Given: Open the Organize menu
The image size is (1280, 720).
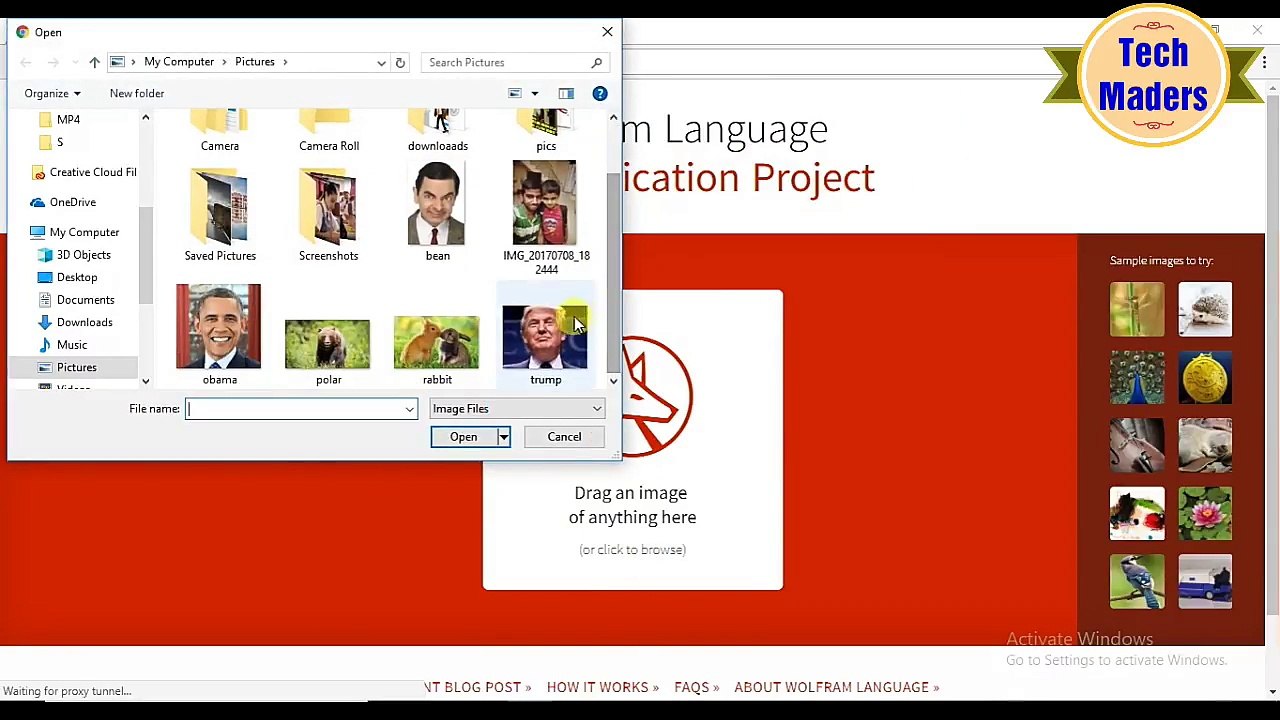Looking at the screenshot, I should (52, 93).
